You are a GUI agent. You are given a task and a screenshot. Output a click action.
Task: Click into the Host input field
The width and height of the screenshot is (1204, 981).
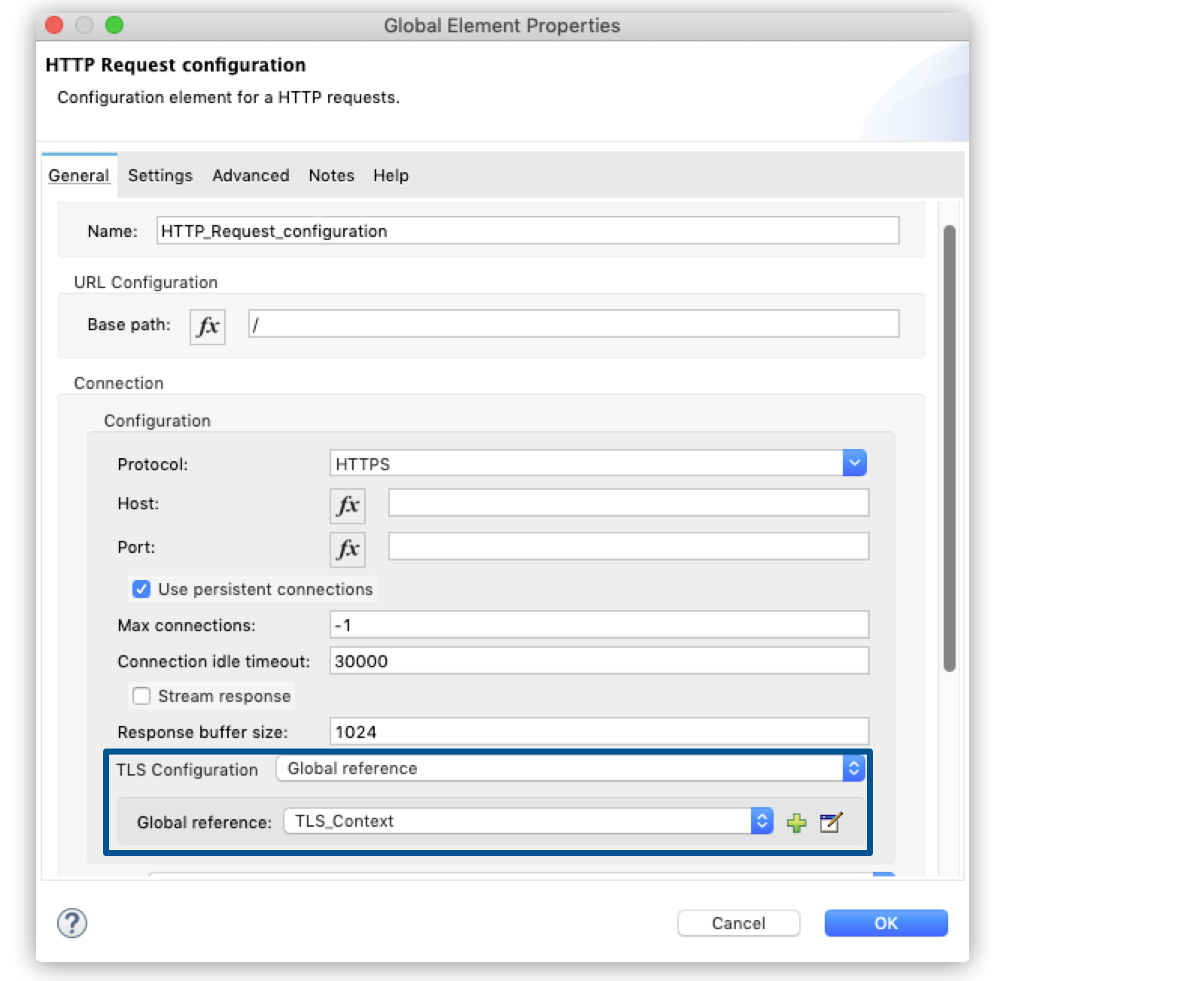(628, 503)
